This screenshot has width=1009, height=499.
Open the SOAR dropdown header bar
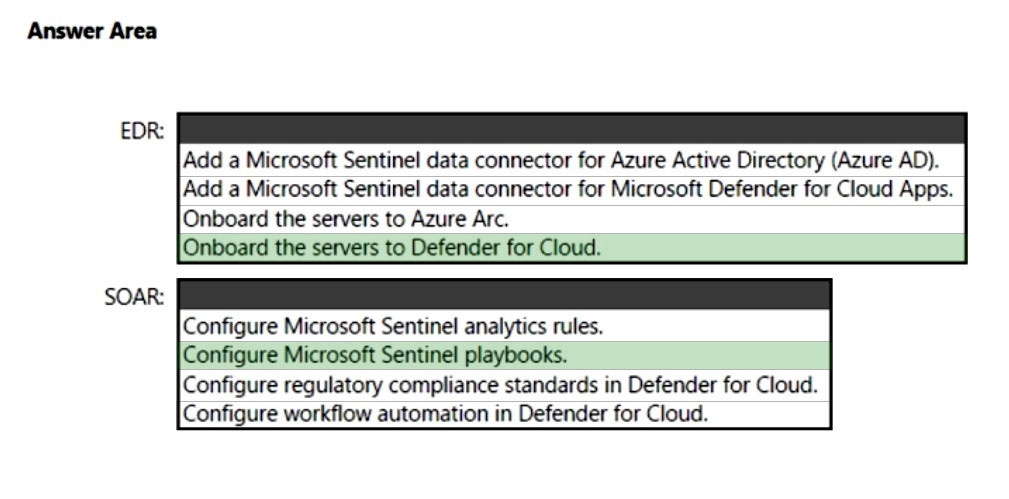pyautogui.click(x=504, y=295)
